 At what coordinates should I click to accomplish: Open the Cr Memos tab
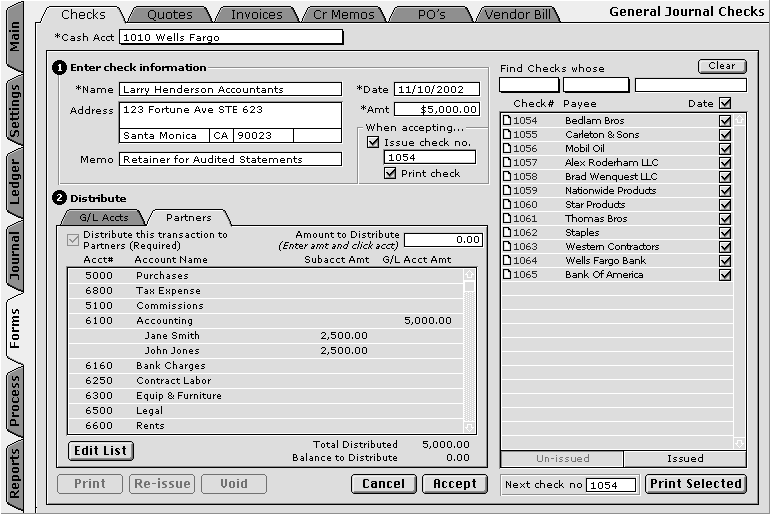click(x=344, y=15)
